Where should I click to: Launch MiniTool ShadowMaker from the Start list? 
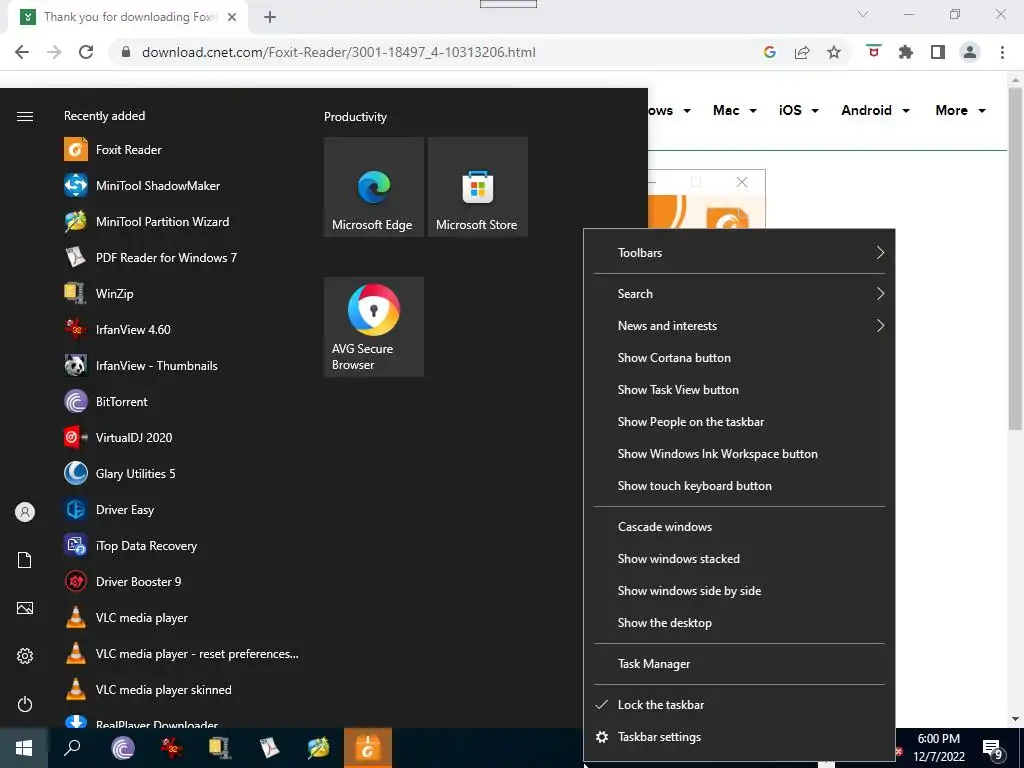[x=183, y=185]
